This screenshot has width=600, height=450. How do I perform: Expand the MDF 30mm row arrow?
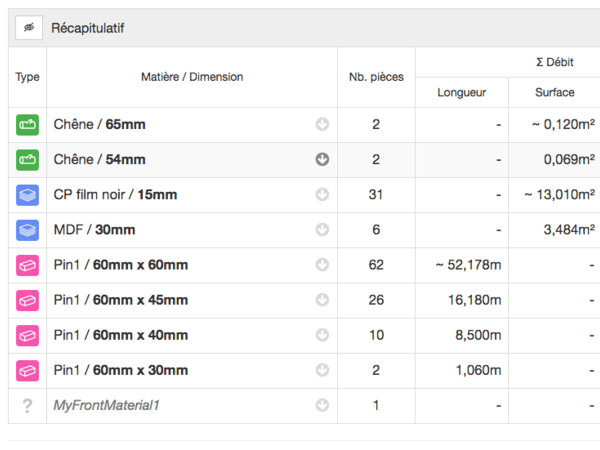point(322,230)
